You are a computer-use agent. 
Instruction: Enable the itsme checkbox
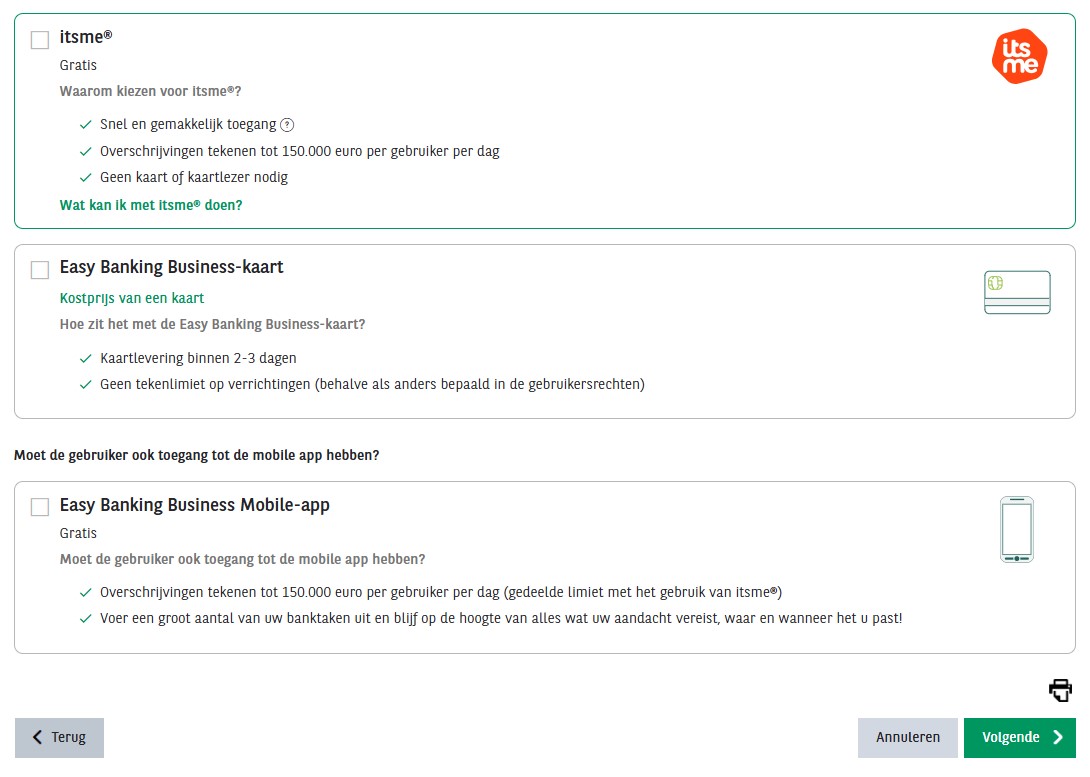click(40, 40)
